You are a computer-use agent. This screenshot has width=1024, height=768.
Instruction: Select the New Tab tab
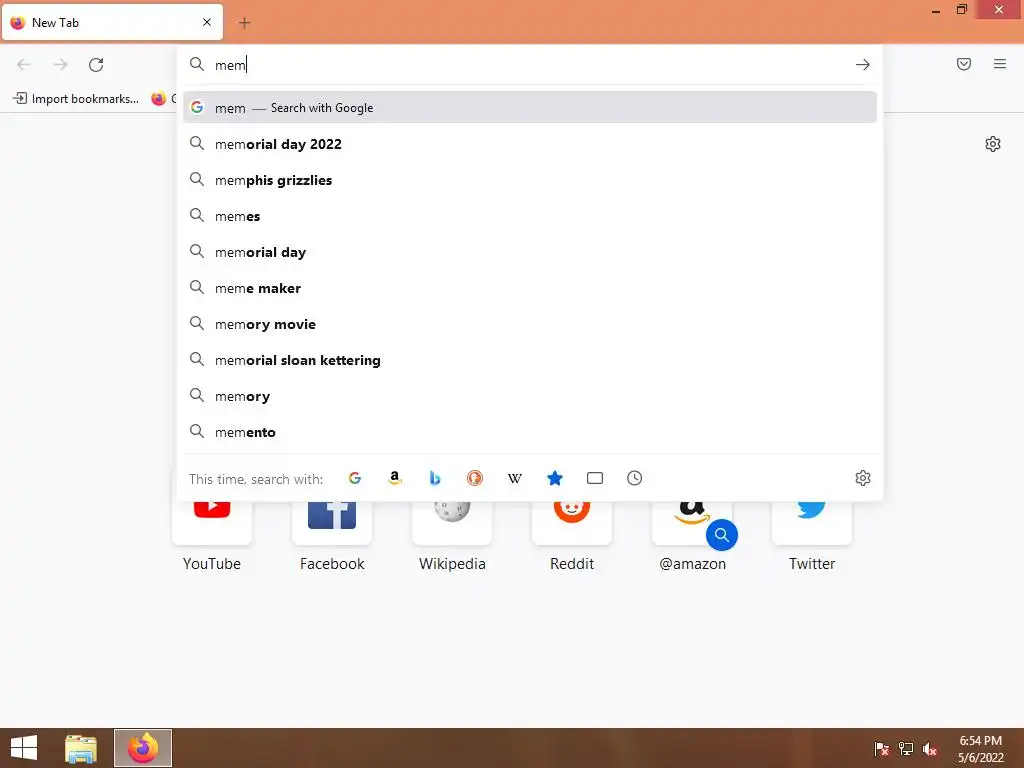[x=112, y=22]
